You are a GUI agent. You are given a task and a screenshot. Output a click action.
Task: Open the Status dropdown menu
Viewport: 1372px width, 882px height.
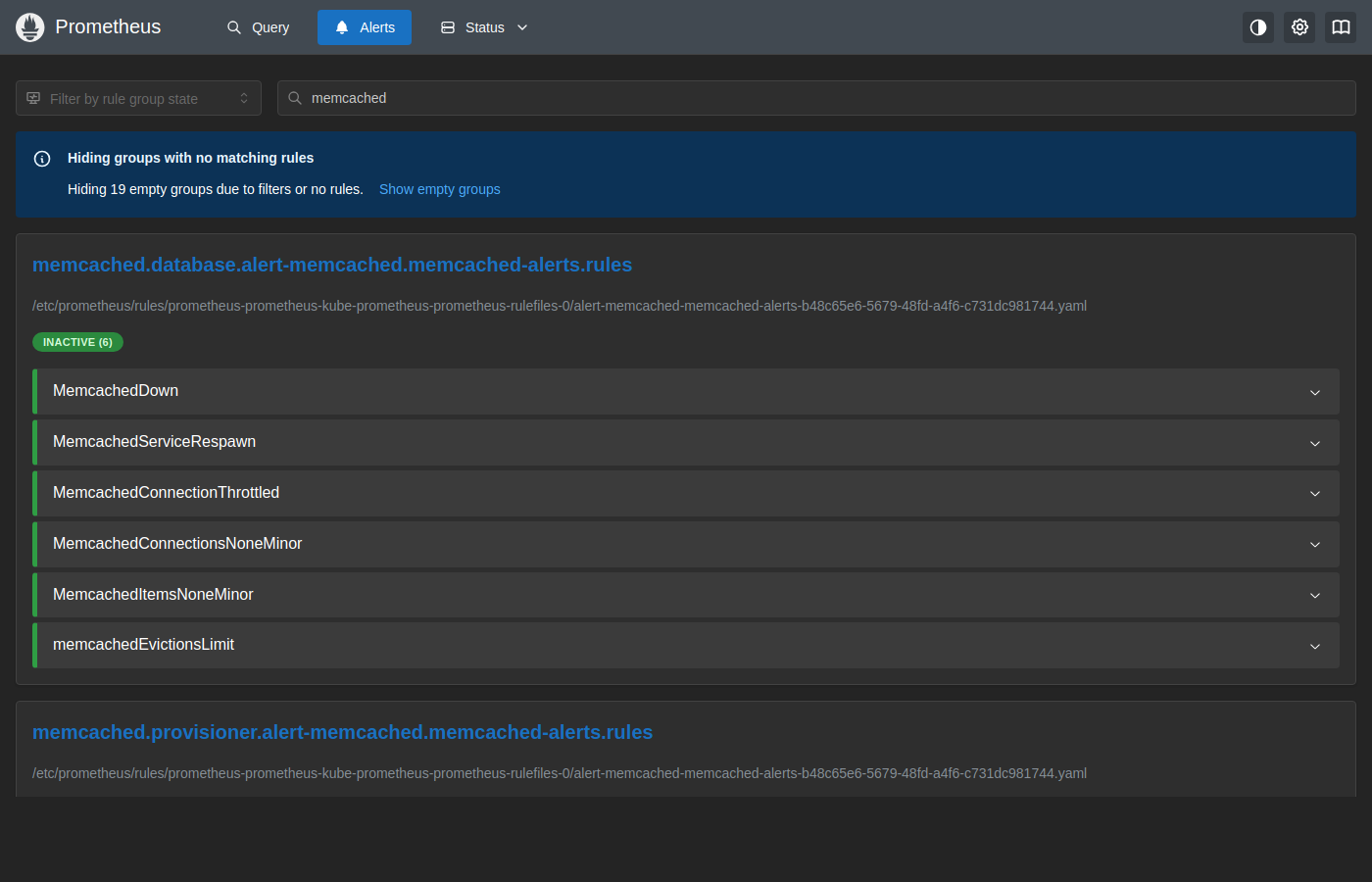click(484, 27)
